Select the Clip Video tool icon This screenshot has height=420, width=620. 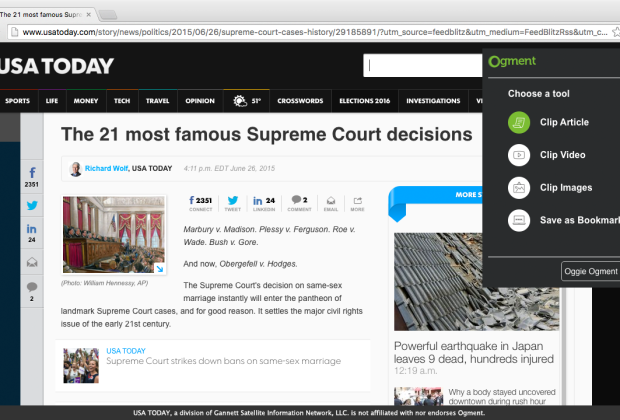[519, 155]
